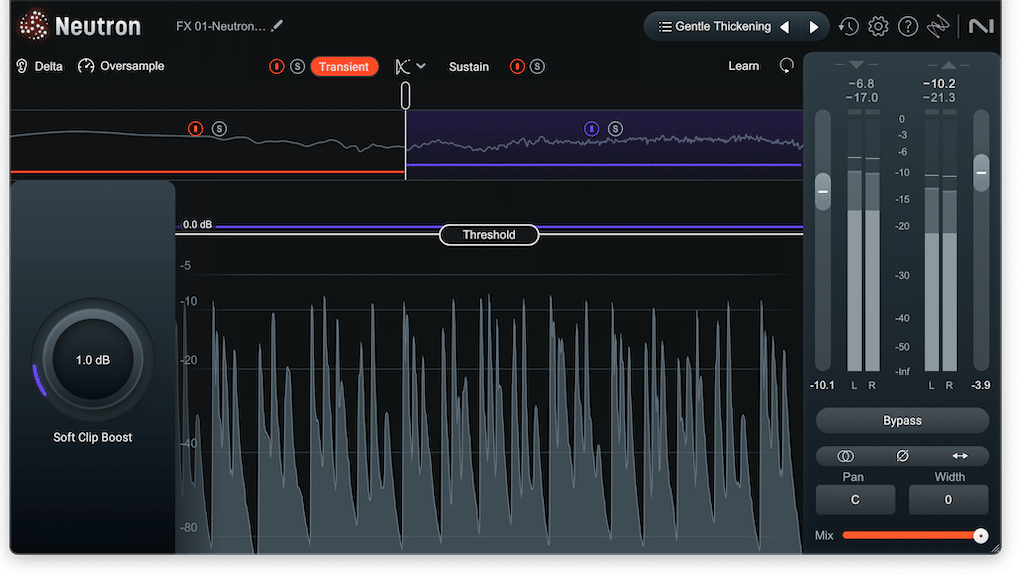The image size is (1024, 581).
Task: Click the Bypass button
Action: [902, 421]
